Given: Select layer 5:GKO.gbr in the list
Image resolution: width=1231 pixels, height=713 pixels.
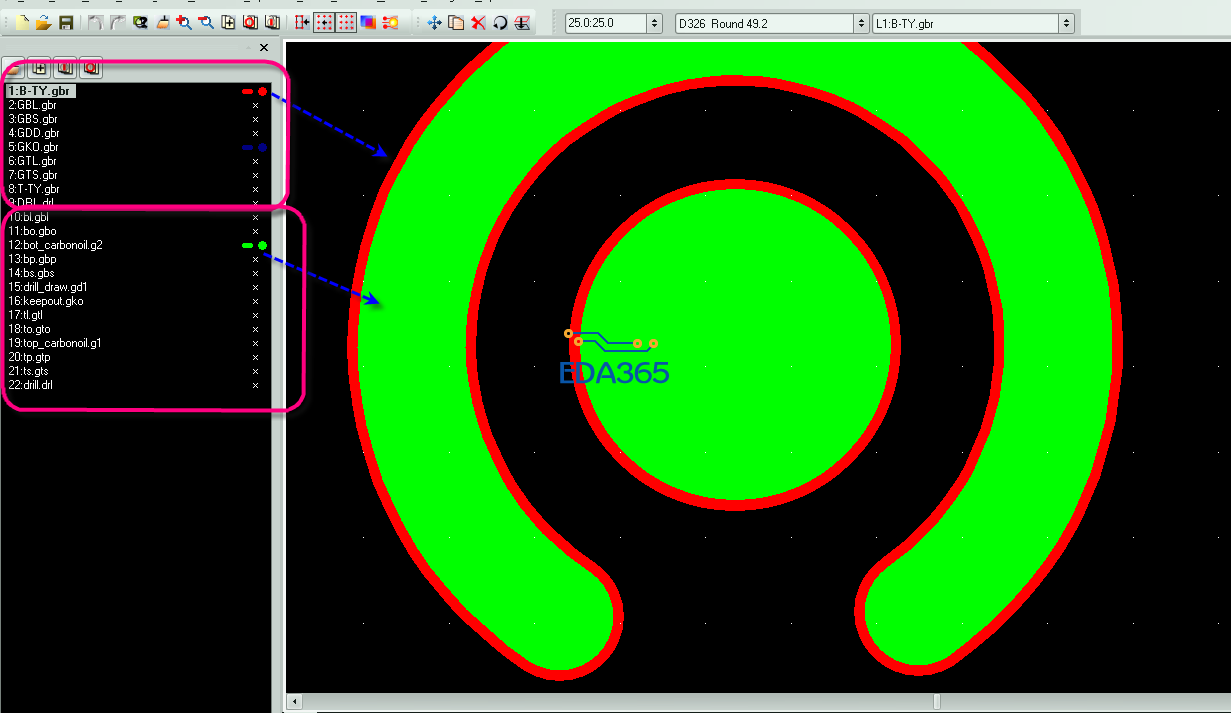Looking at the screenshot, I should 33,147.
